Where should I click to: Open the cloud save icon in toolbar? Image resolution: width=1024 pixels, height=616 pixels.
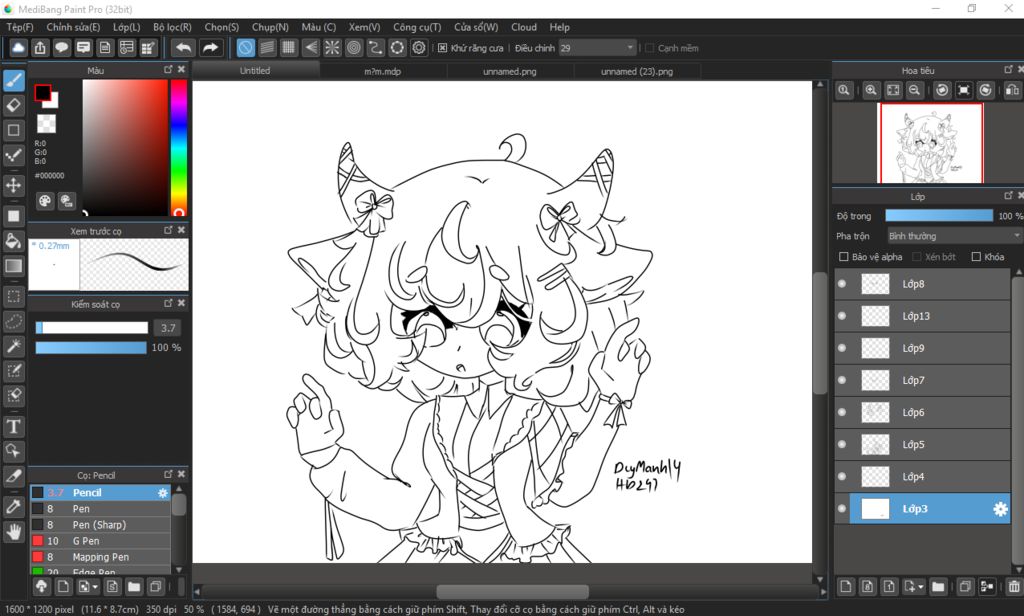click(18, 48)
